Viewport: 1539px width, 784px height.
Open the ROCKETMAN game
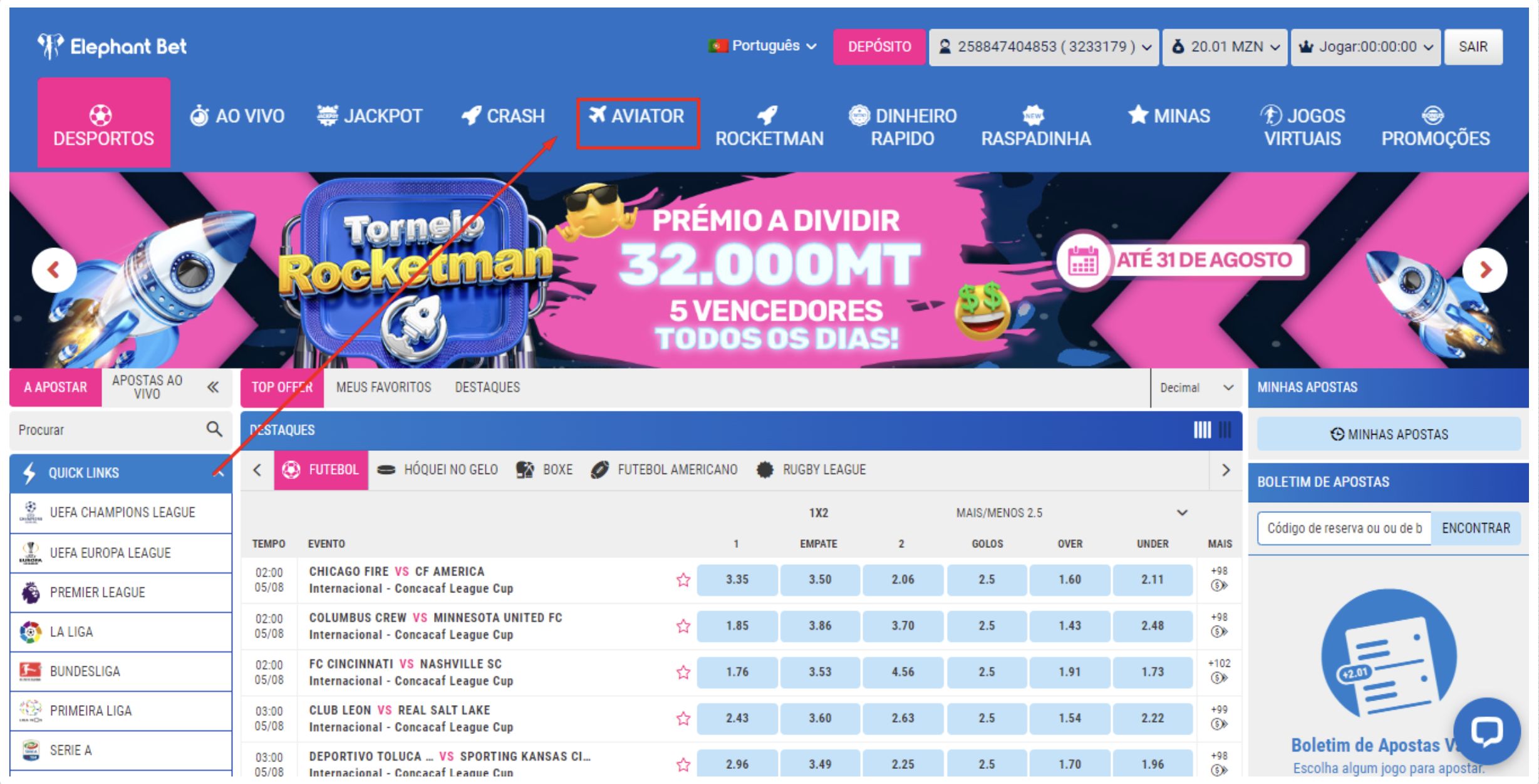[769, 126]
